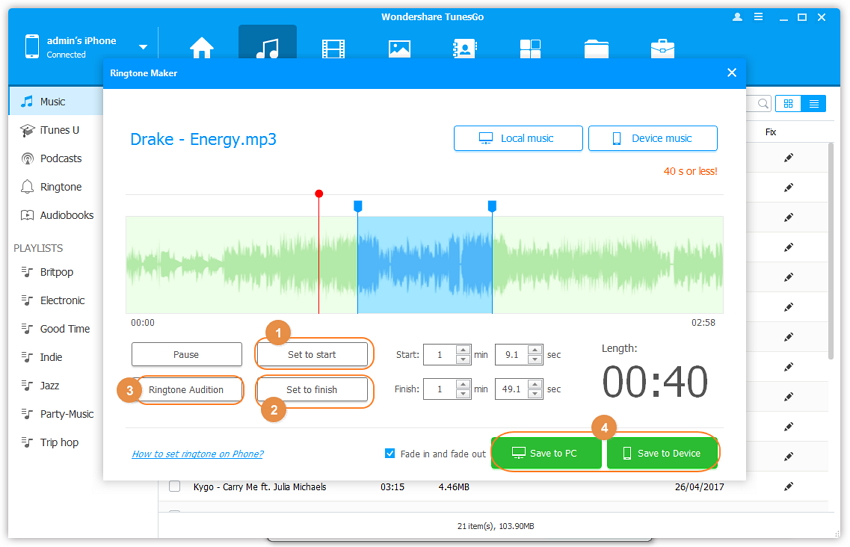Click the Save to Device button
The image size is (850, 547).
click(x=662, y=453)
